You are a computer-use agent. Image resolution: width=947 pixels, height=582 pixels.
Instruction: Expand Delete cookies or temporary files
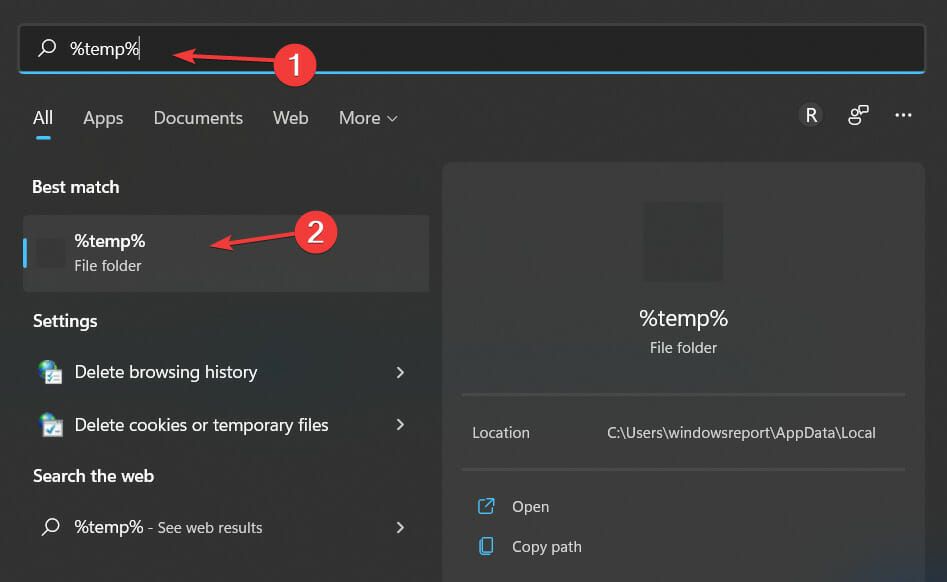click(400, 425)
